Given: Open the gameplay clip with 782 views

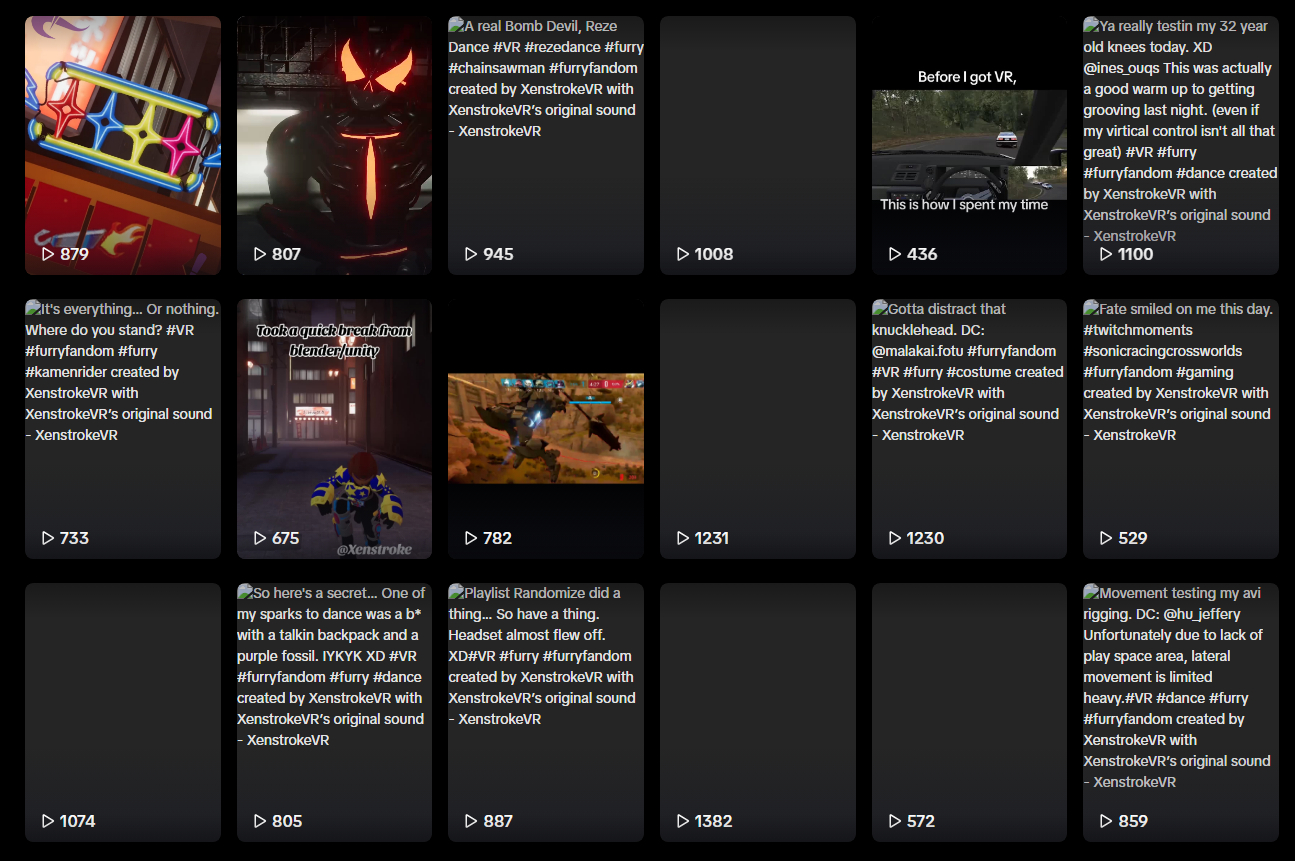Looking at the screenshot, I should click(x=546, y=429).
